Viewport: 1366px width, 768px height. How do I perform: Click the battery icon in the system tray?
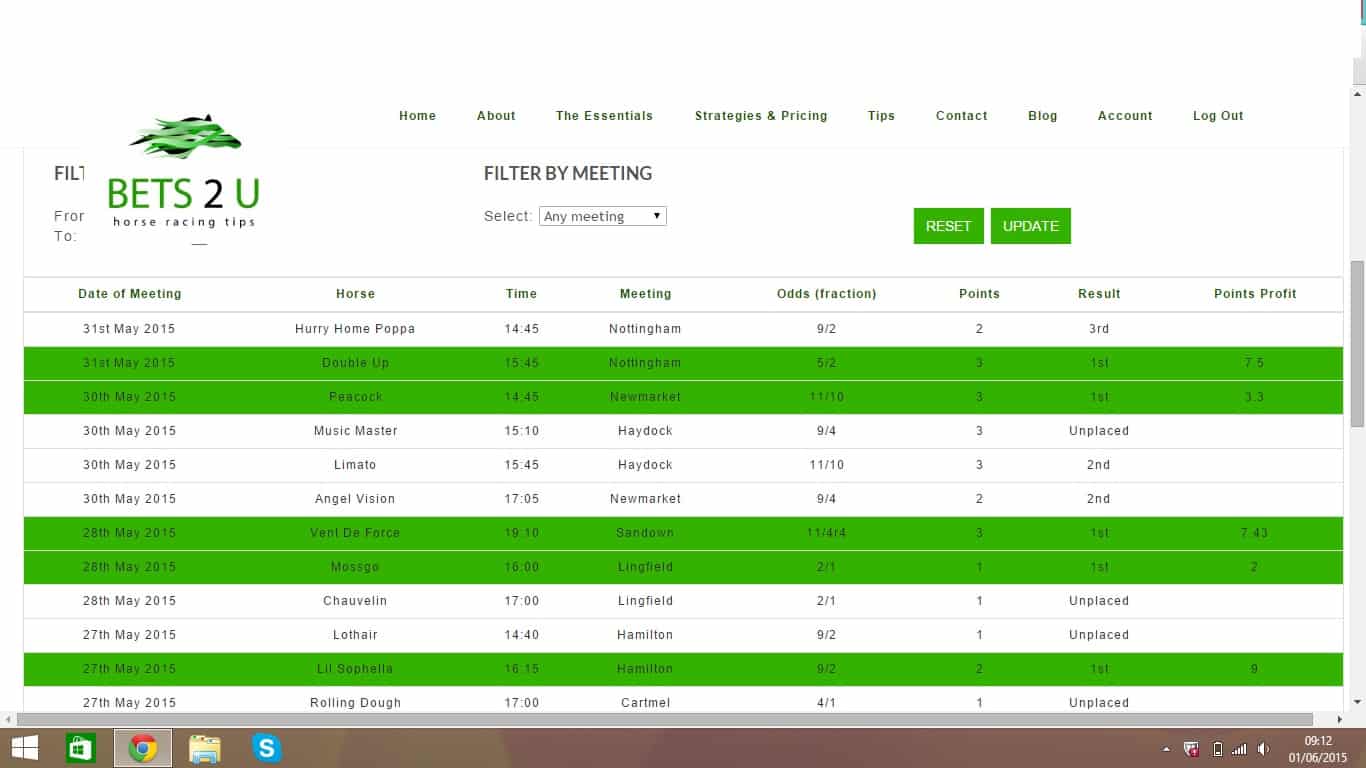(1217, 749)
